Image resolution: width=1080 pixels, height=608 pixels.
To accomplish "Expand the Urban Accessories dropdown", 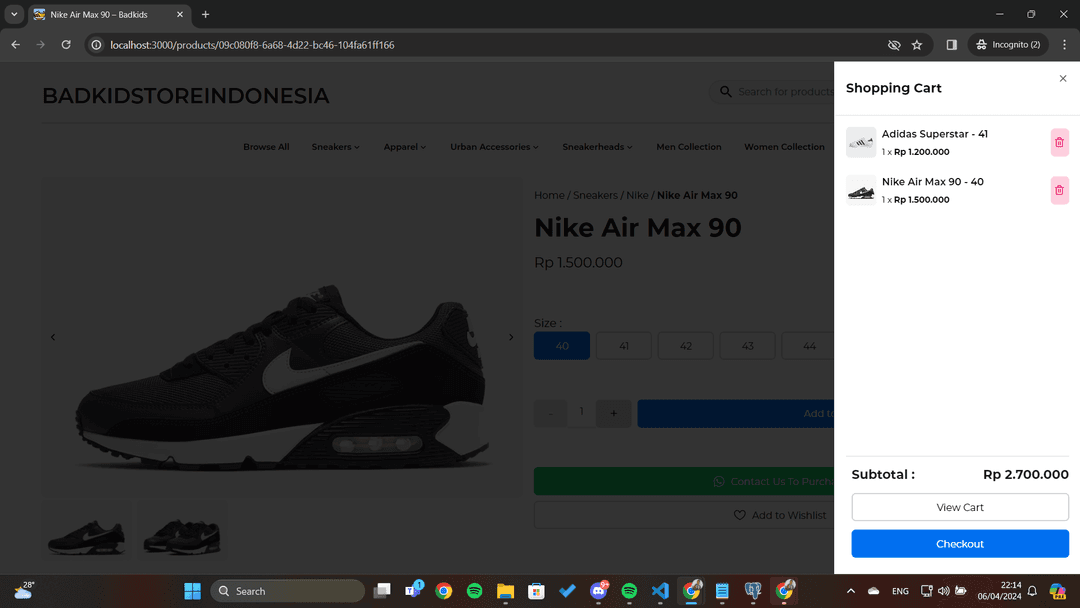I will tap(495, 147).
